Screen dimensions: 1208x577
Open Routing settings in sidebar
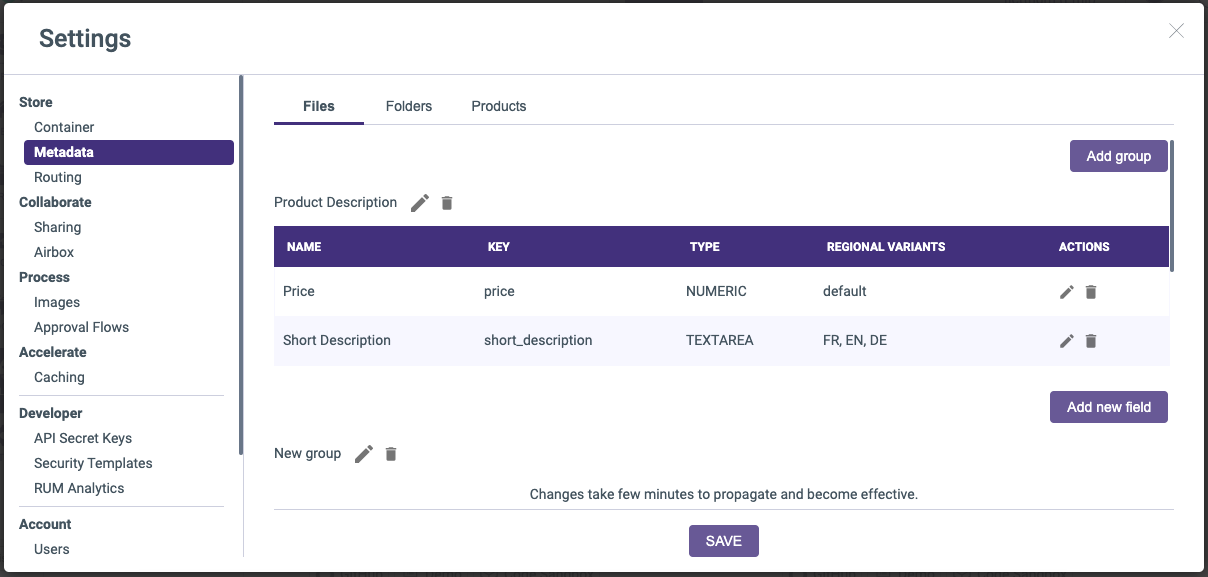pyautogui.click(x=58, y=177)
